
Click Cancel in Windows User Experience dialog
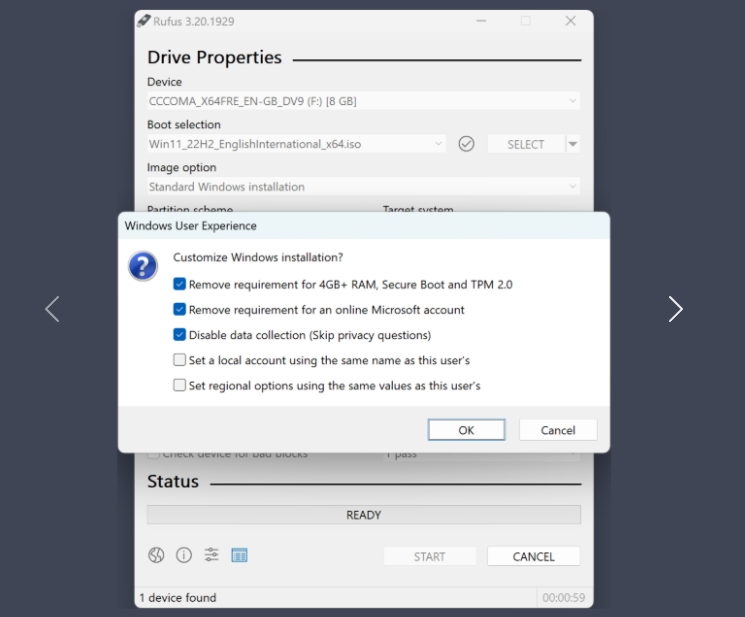point(558,430)
